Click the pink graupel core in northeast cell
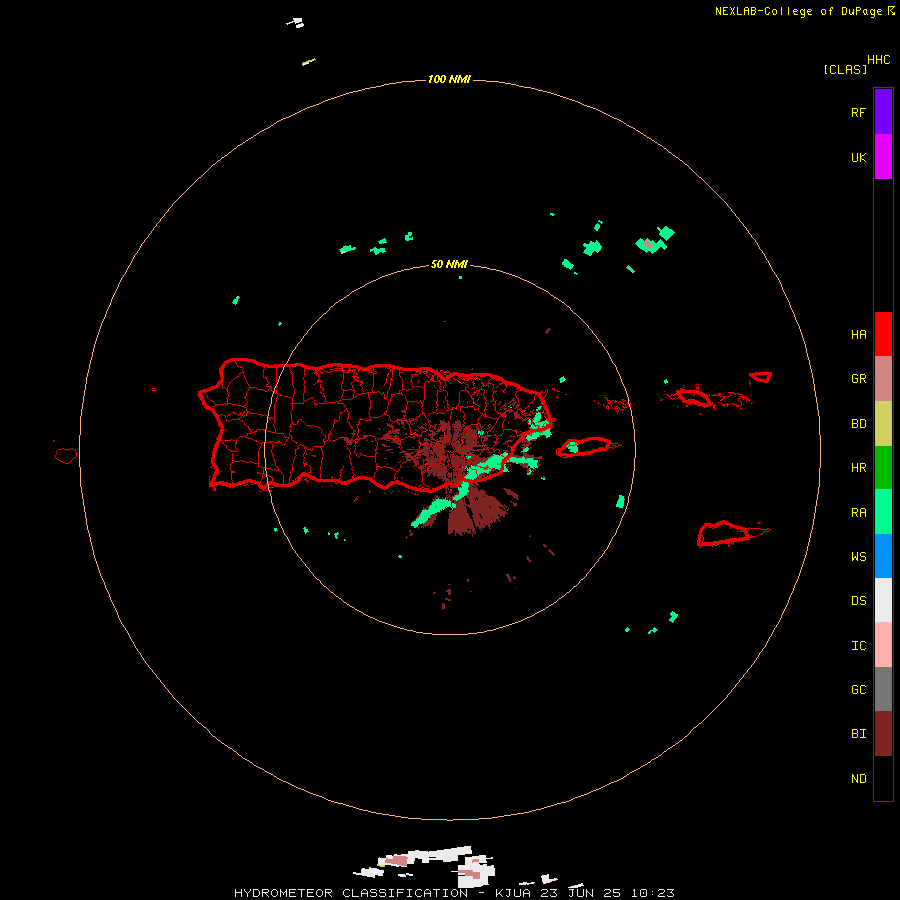The width and height of the screenshot is (900, 900). click(x=649, y=245)
